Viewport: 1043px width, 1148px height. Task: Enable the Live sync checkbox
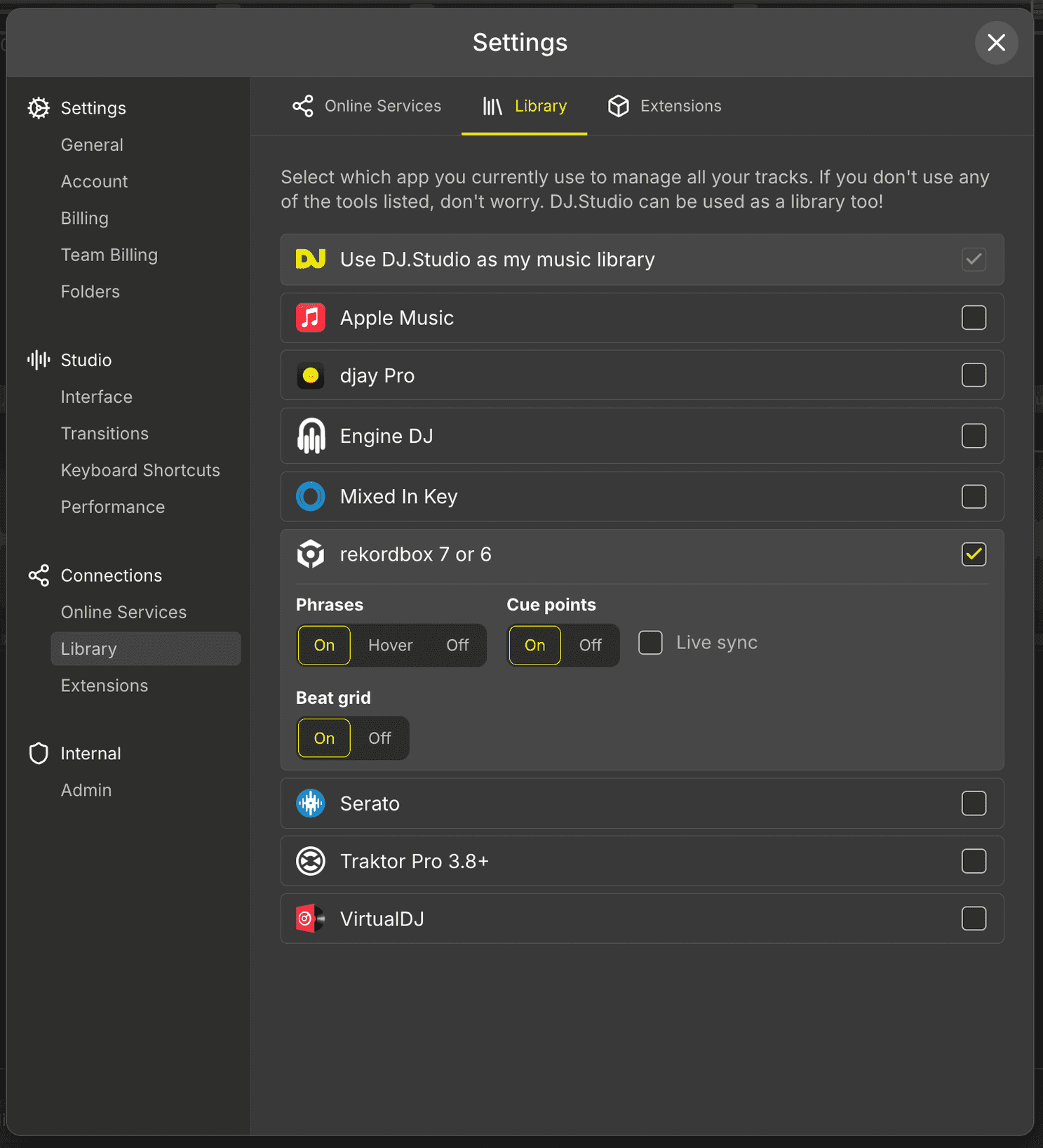coord(650,643)
